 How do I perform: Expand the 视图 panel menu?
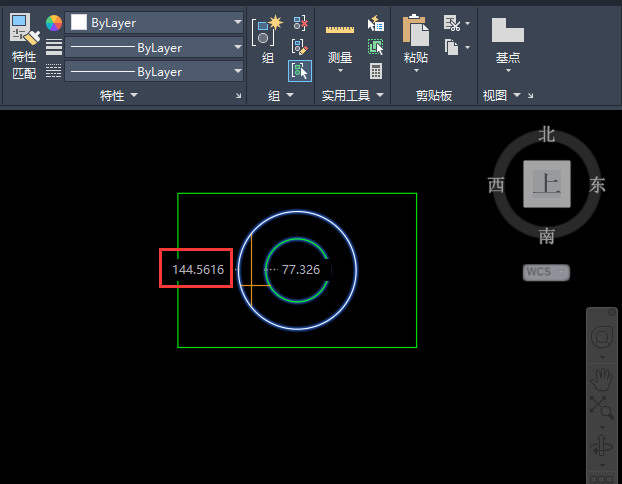pos(501,96)
